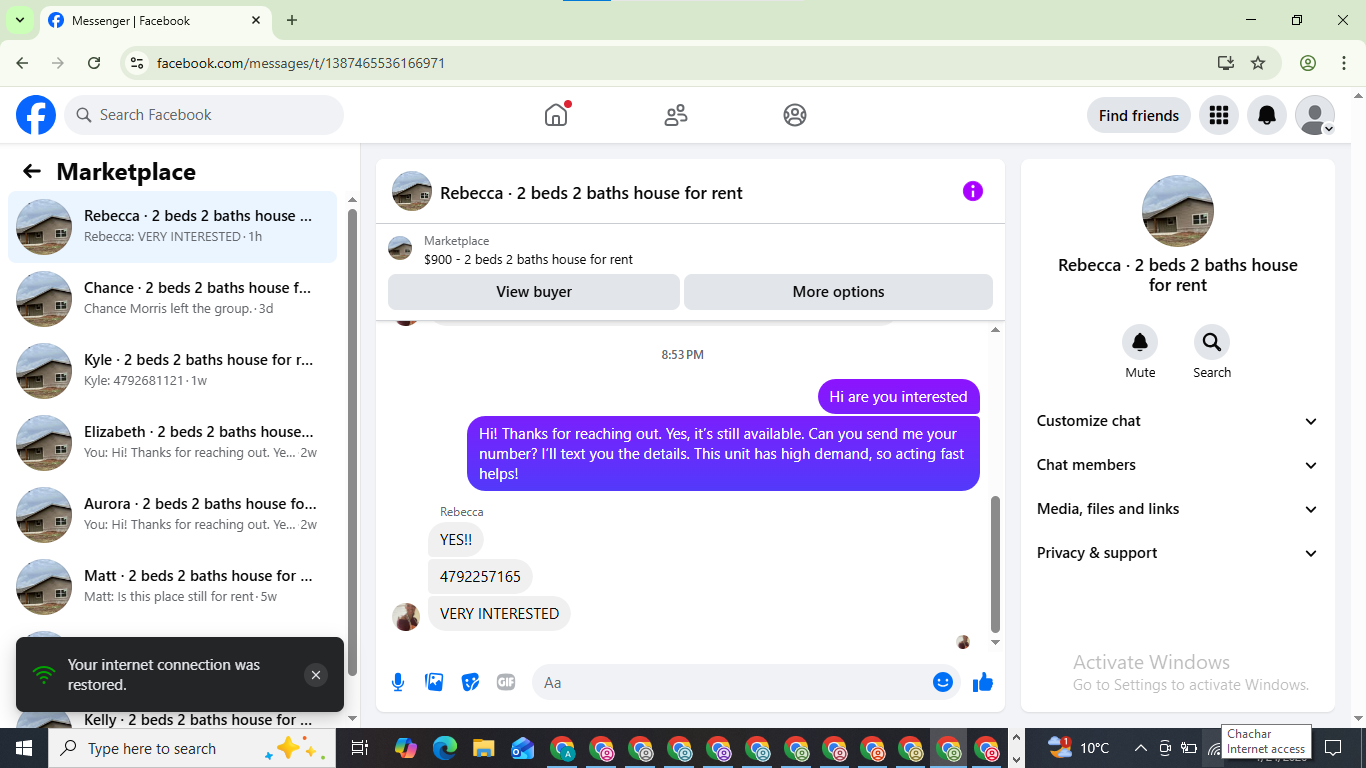This screenshot has height=768, width=1366.
Task: Open the Chrome menu three dots
Action: point(1344,63)
